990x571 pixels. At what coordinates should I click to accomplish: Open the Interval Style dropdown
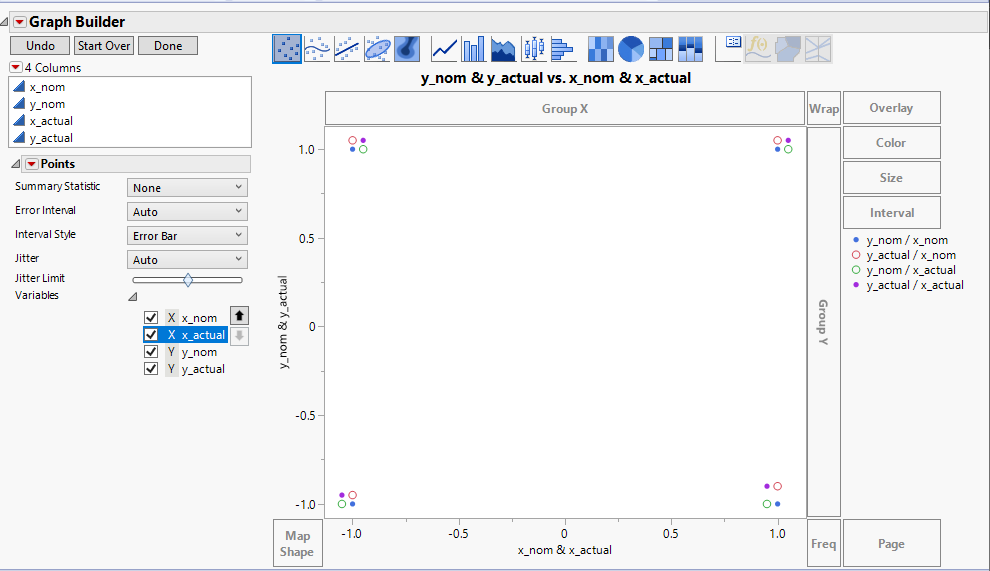click(x=187, y=236)
